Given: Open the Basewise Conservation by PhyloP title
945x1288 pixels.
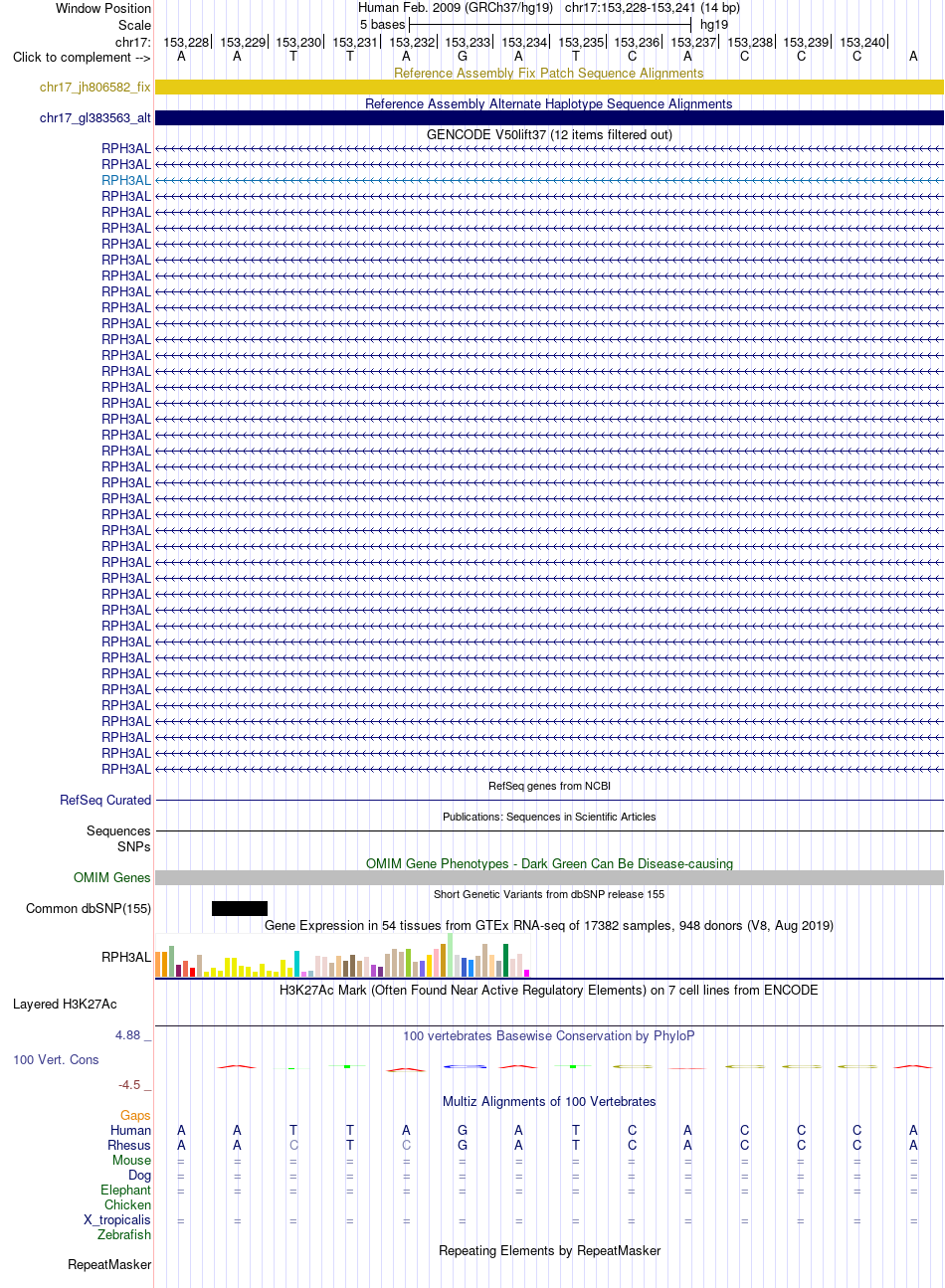Looking at the screenshot, I should click(549, 1035).
